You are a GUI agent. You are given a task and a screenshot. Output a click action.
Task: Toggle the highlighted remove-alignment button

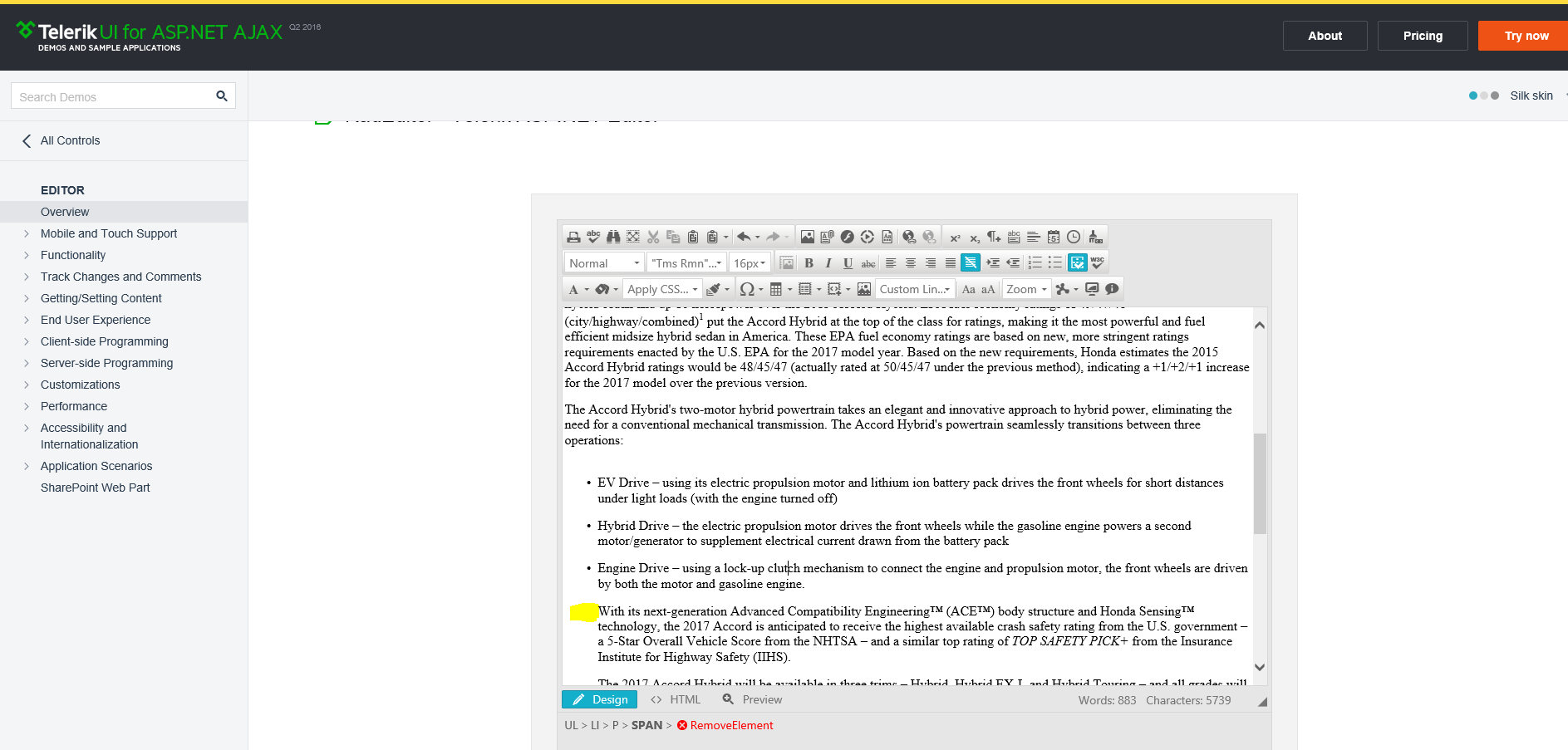(x=971, y=263)
